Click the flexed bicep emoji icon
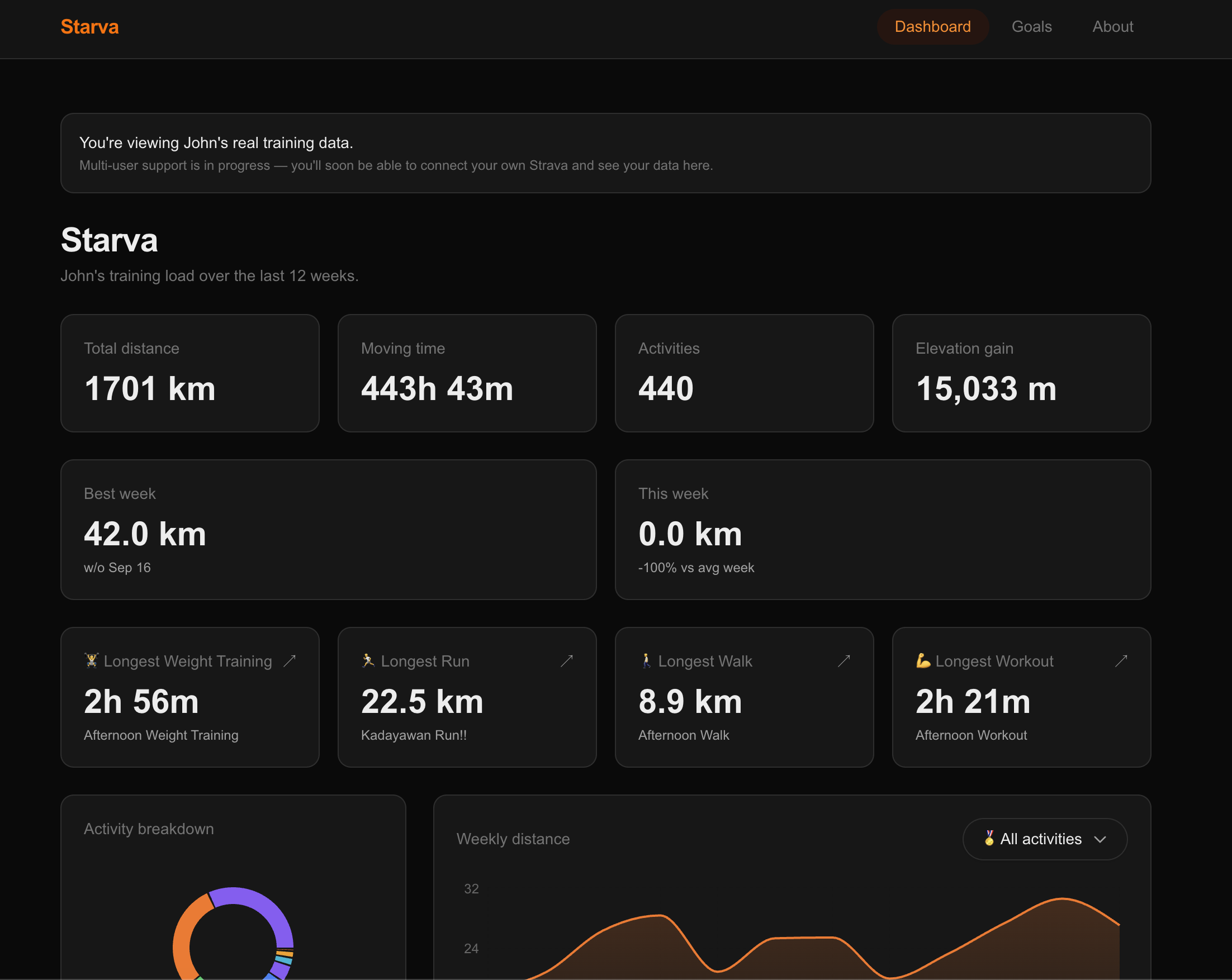 tap(923, 661)
